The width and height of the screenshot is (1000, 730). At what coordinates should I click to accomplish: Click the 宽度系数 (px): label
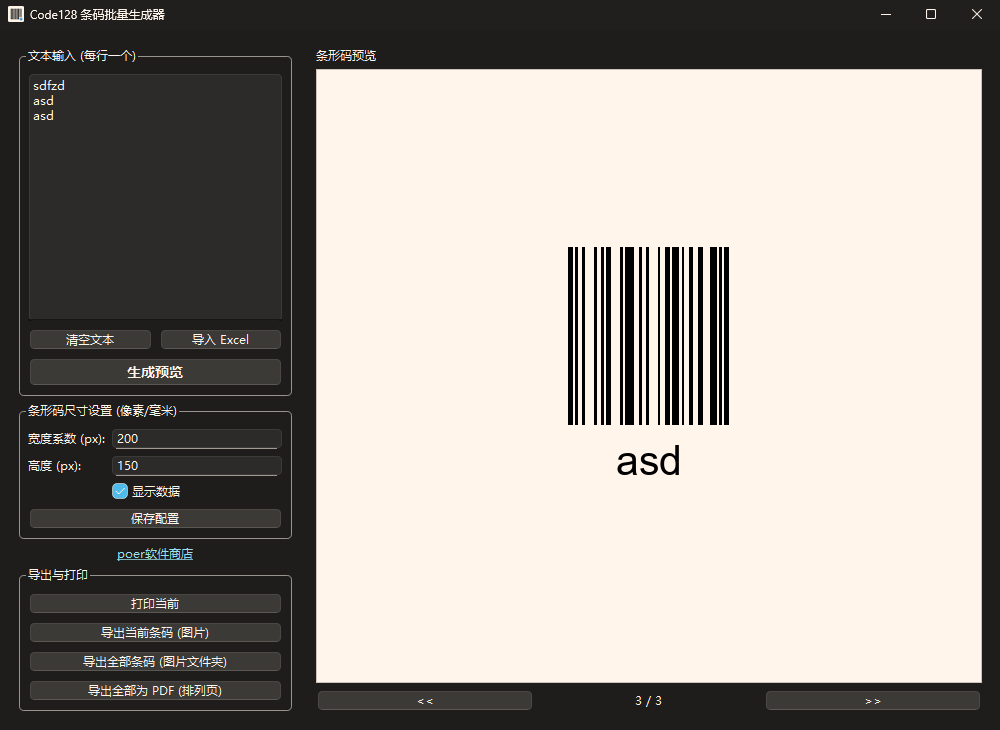[x=66, y=439]
